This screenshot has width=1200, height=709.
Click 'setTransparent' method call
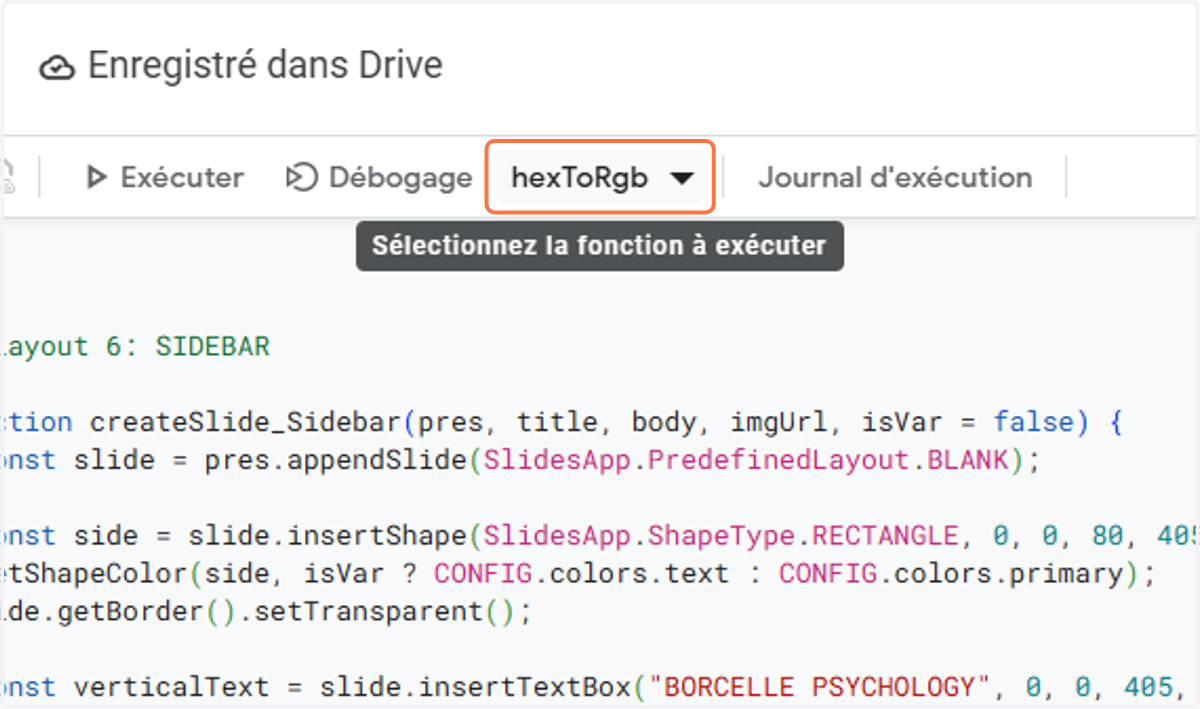tap(369, 612)
